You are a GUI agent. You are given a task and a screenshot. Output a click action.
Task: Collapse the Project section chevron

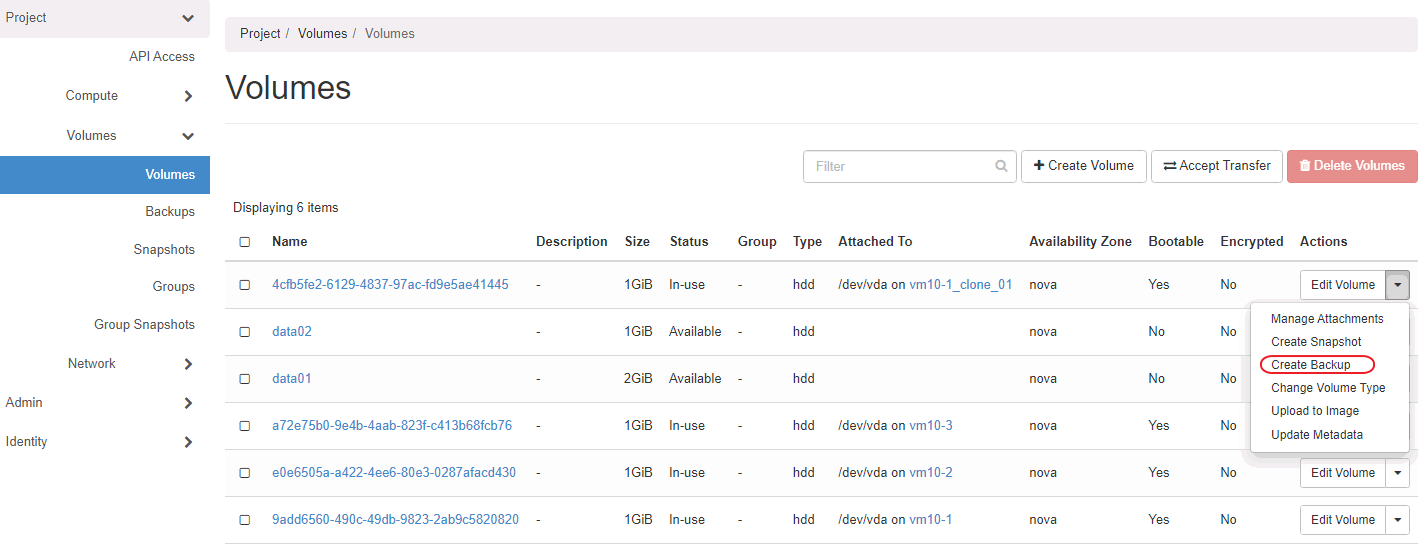(188, 18)
